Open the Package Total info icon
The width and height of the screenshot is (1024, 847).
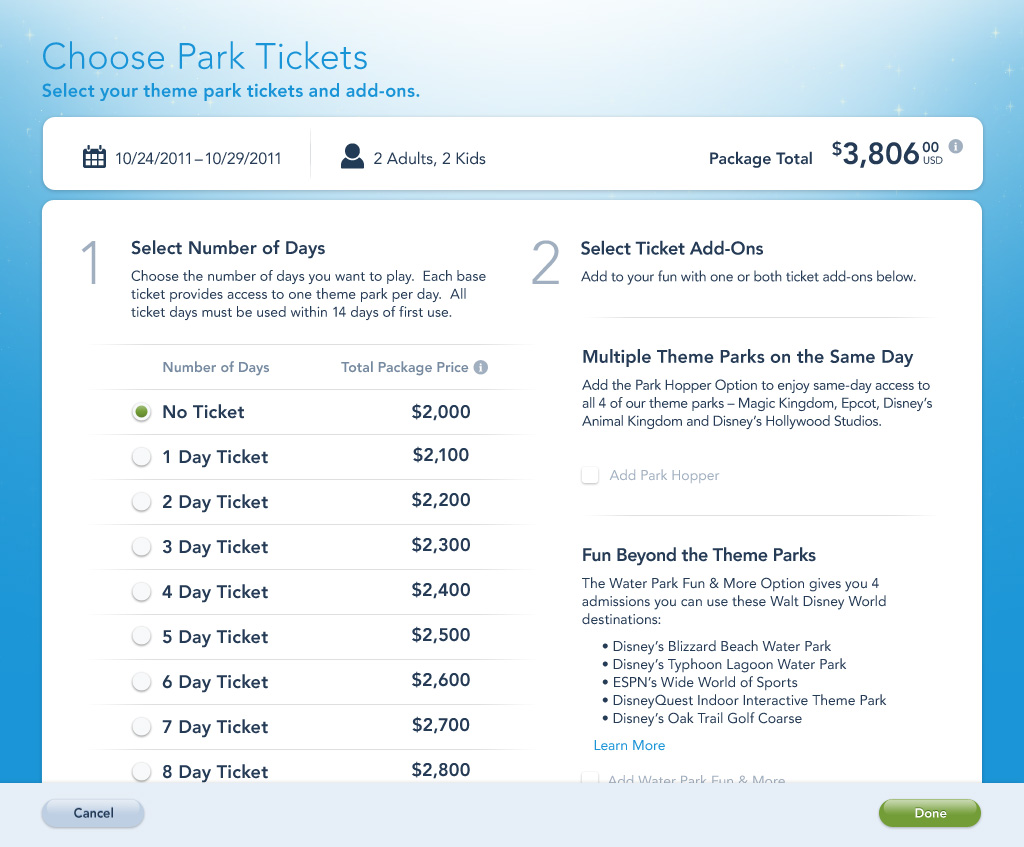point(956,147)
